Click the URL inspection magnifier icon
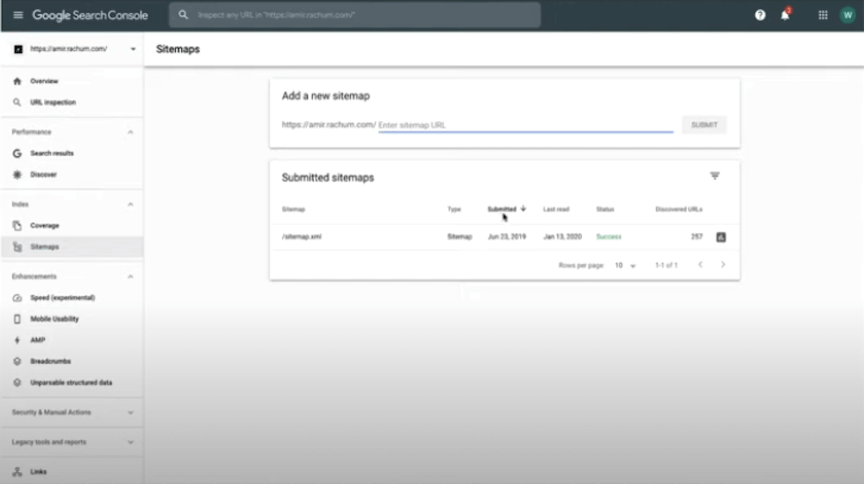Image resolution: width=864 pixels, height=484 pixels. click(17, 103)
